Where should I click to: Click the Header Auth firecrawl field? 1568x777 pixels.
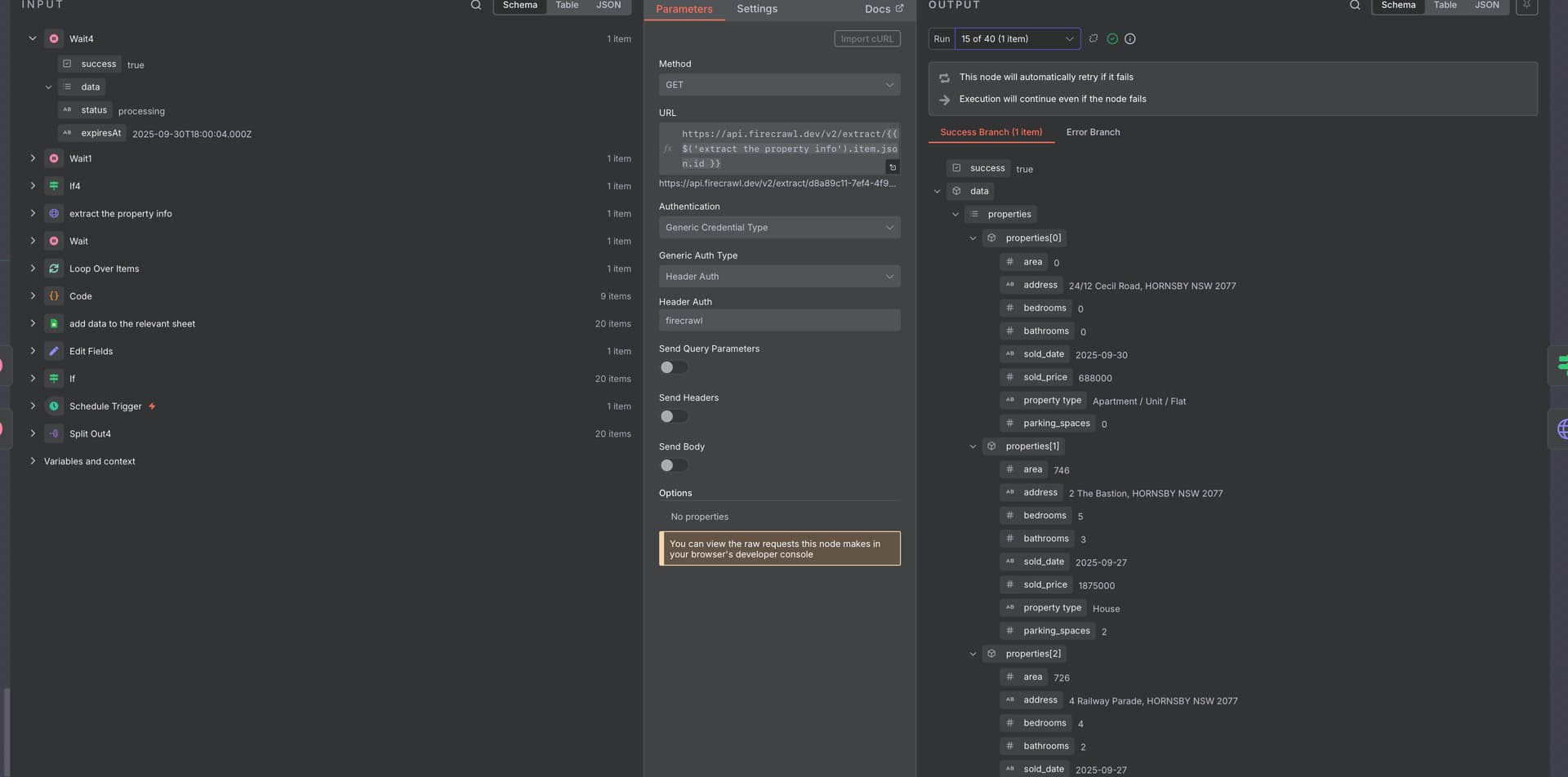pos(779,321)
